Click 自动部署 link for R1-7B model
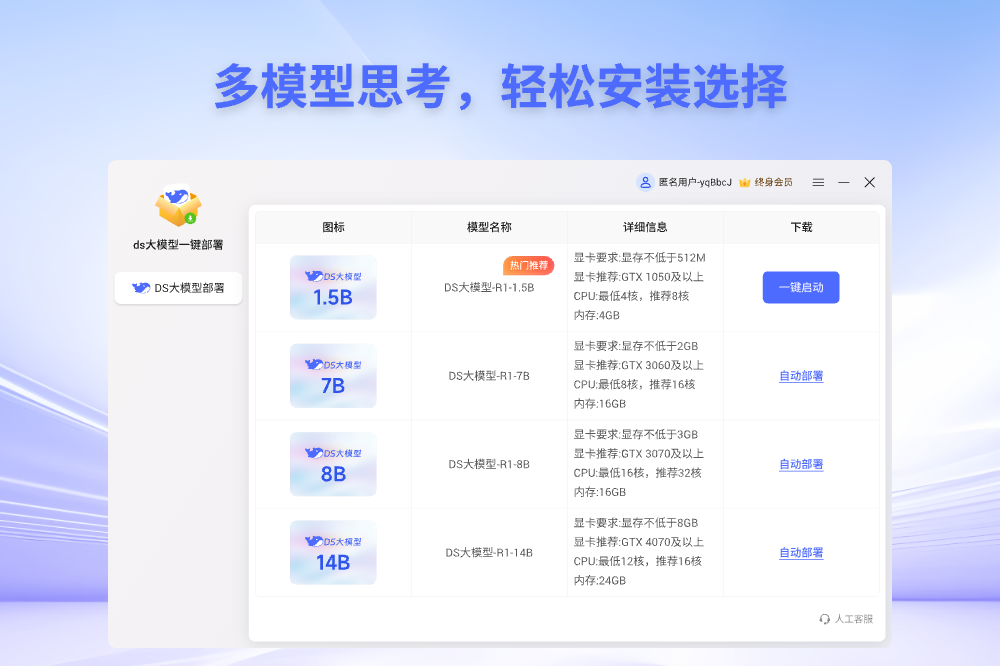This screenshot has width=1000, height=666. [800, 376]
